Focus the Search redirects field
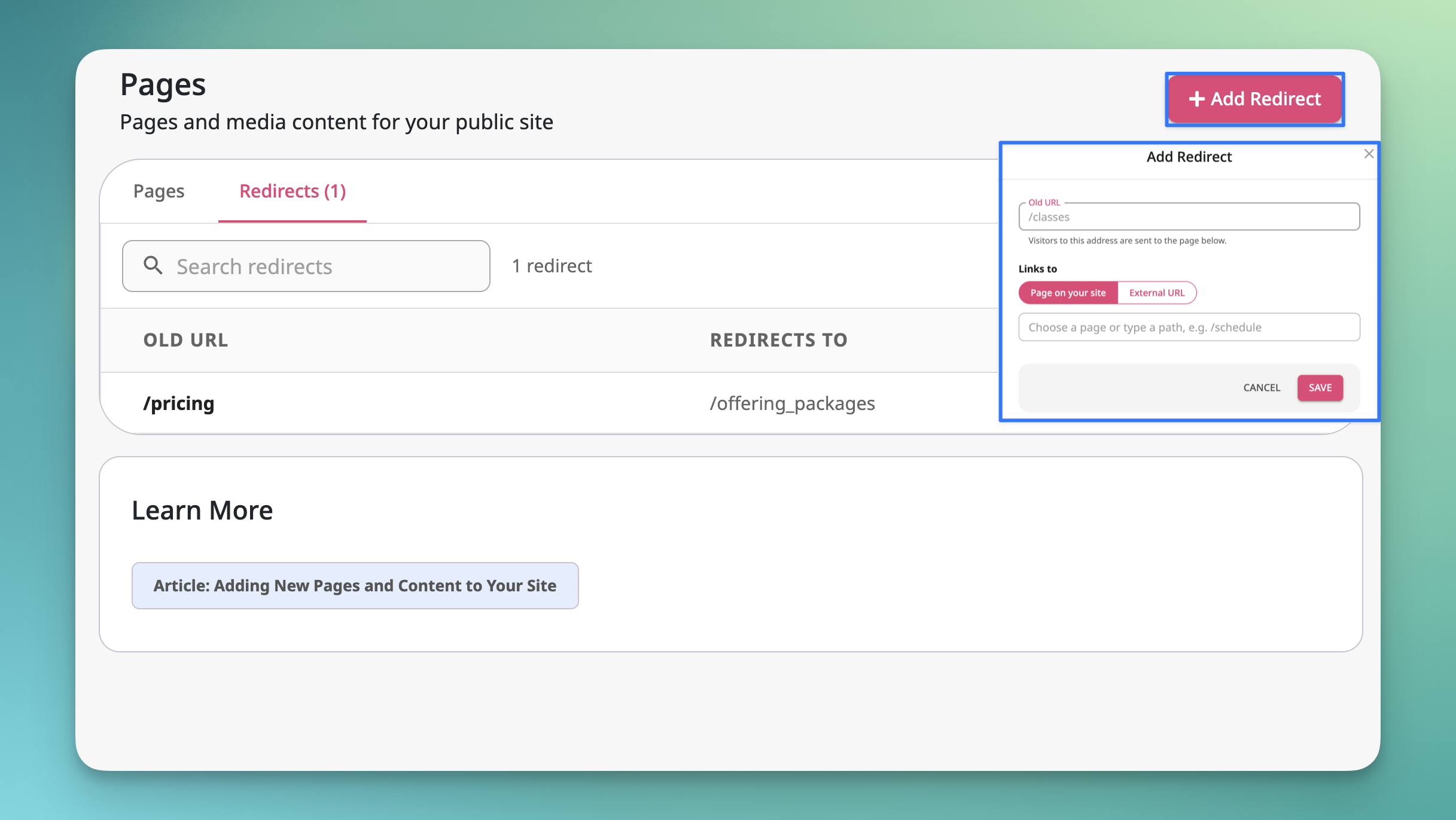The width and height of the screenshot is (1456, 820). click(x=306, y=266)
